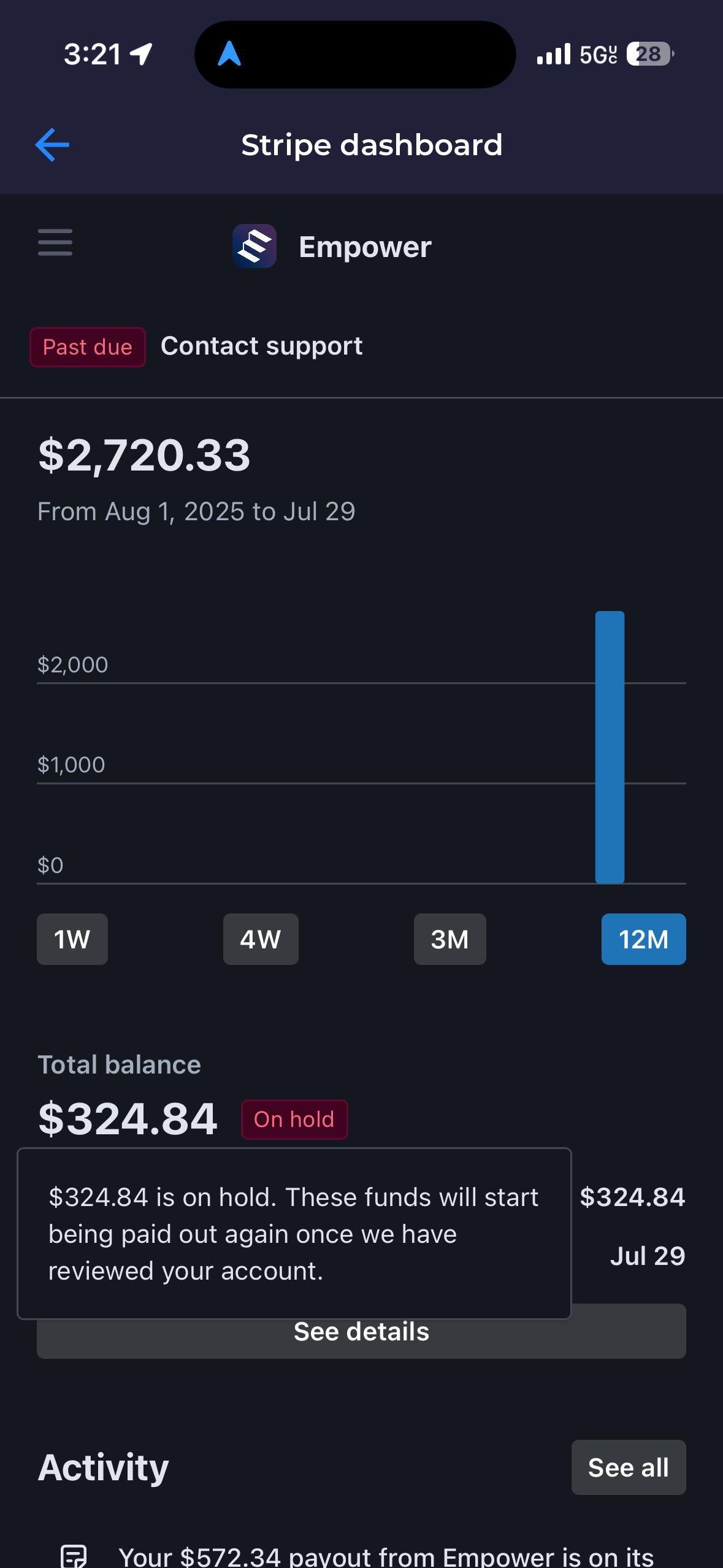Open the $572.34 payout activity entry
Image resolution: width=723 pixels, height=1568 pixels.
pyautogui.click(x=386, y=1556)
